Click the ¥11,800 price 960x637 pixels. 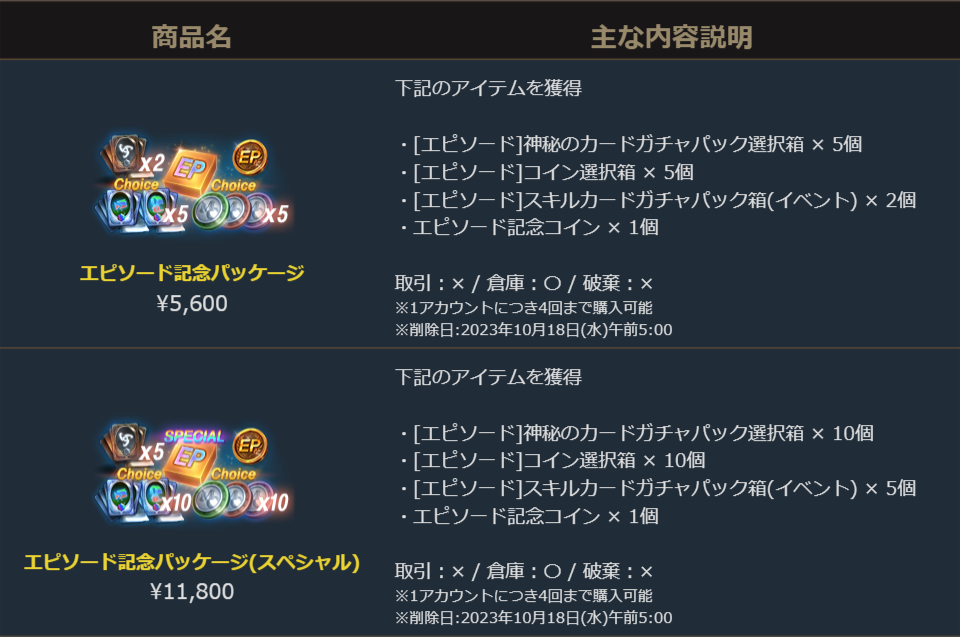pos(192,592)
